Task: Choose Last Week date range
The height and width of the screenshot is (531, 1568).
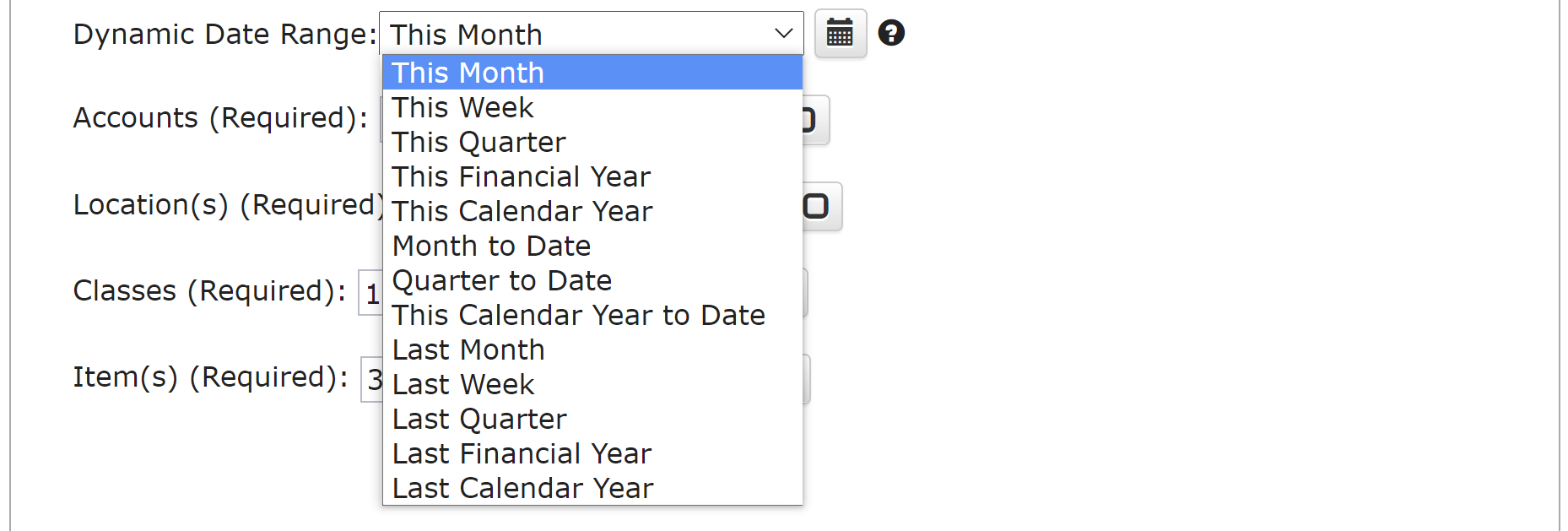Action: (591, 384)
